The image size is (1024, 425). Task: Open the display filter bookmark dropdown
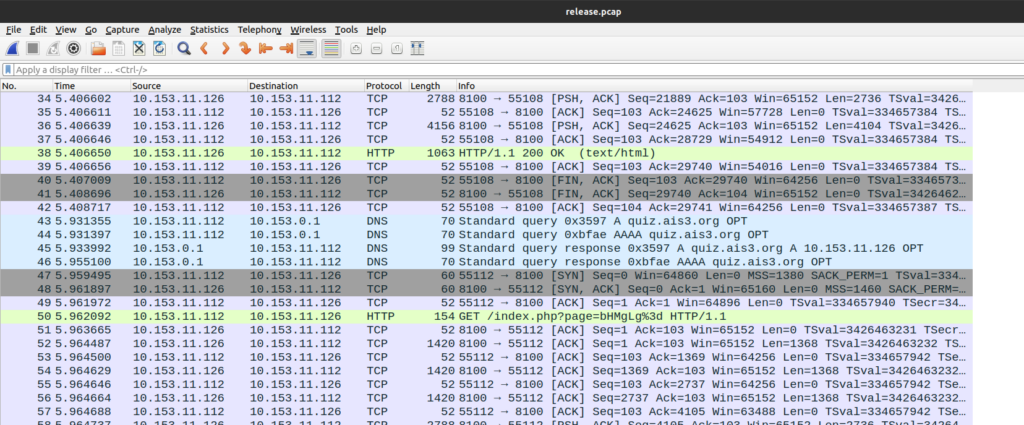pos(9,70)
